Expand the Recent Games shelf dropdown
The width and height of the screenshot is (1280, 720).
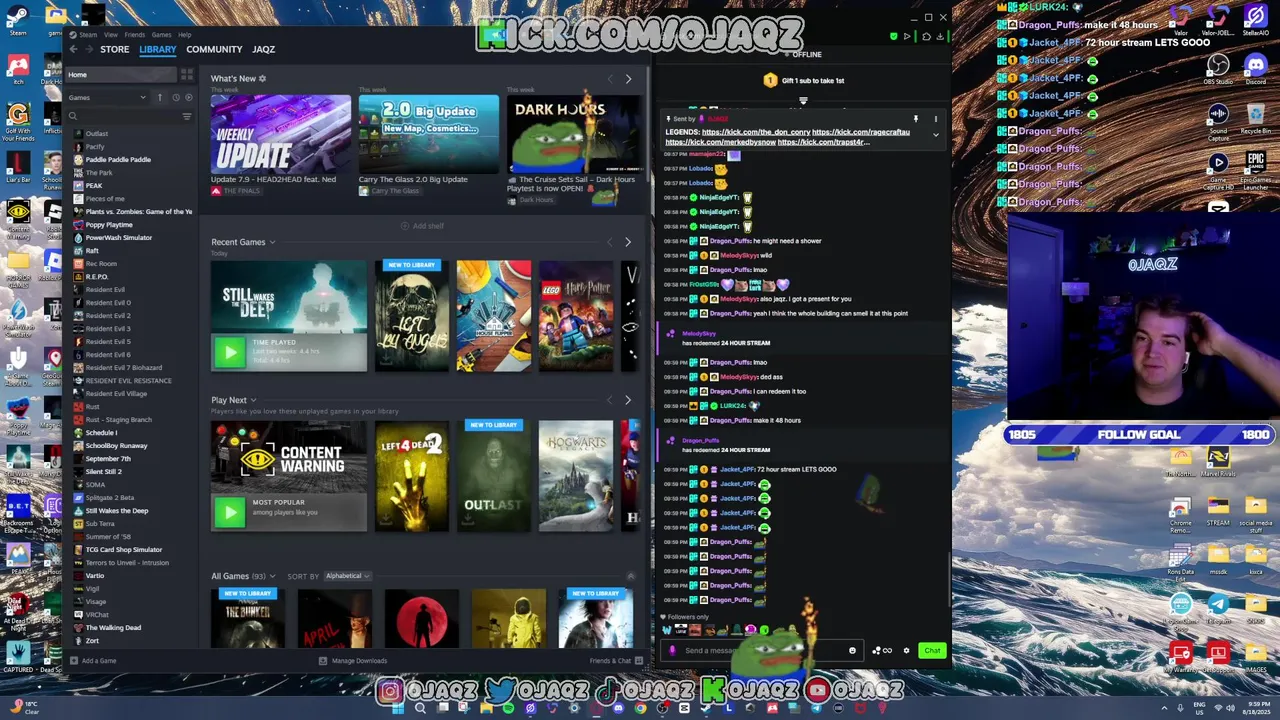pyautogui.click(x=272, y=242)
